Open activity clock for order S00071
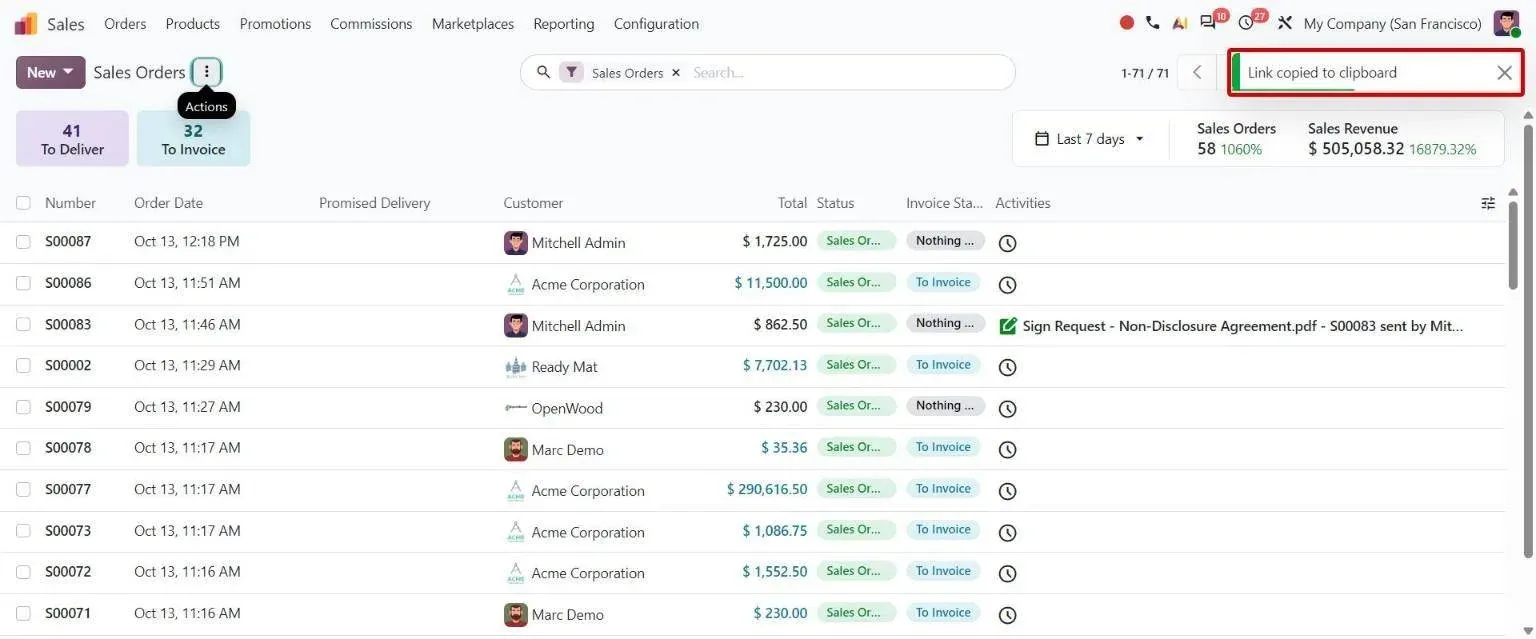Viewport: 1536px width, 639px height. [x=1008, y=615]
